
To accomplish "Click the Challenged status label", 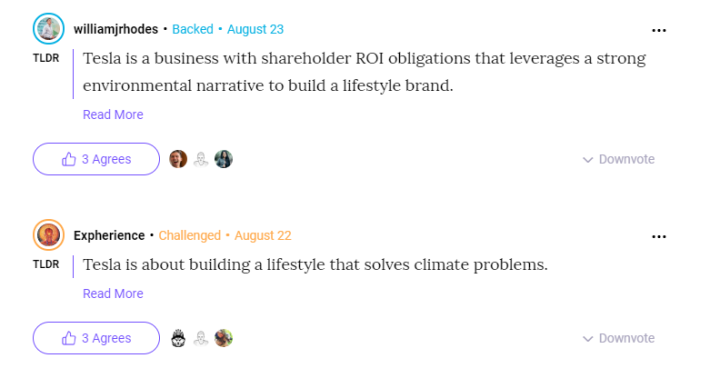I will 190,235.
